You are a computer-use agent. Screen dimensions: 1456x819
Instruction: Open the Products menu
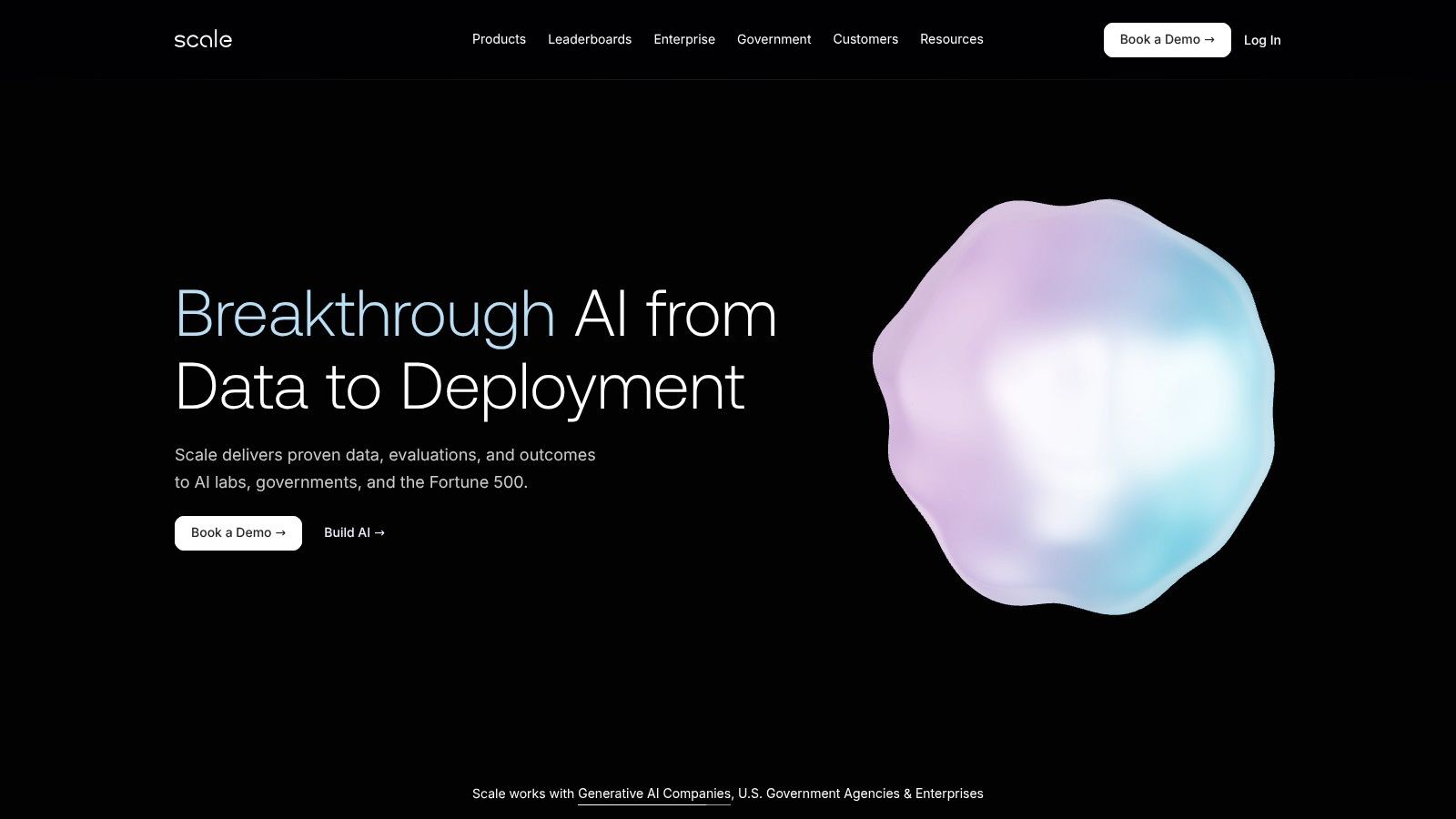click(499, 39)
